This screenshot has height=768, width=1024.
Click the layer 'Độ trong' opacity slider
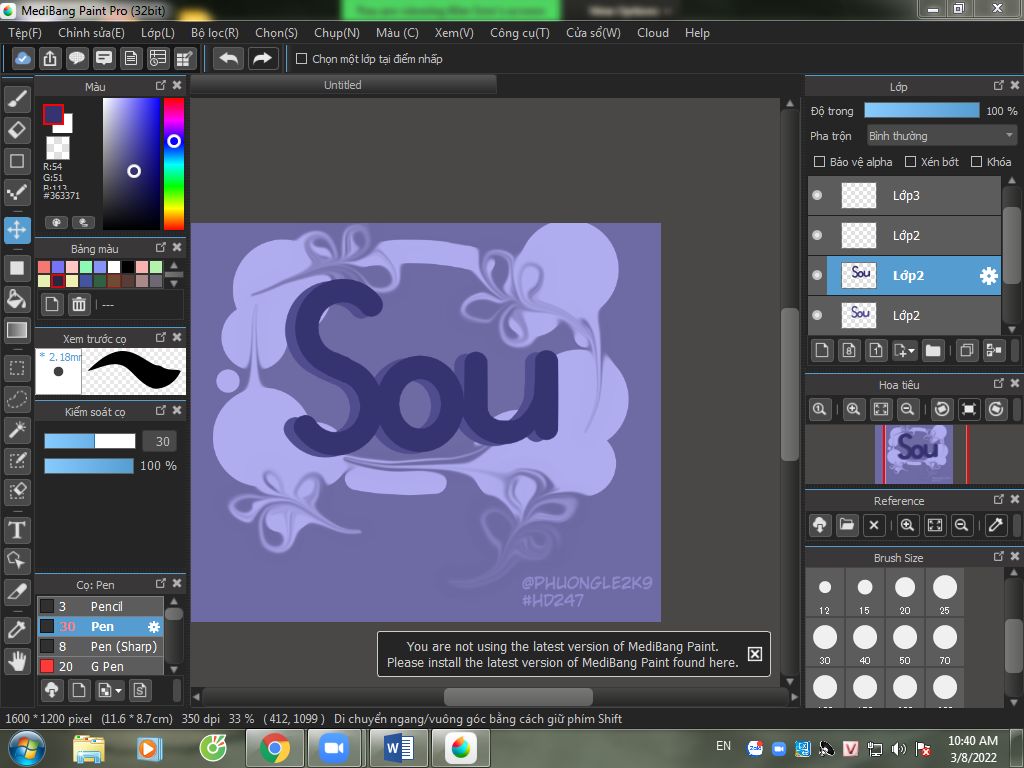pyautogui.click(x=921, y=110)
